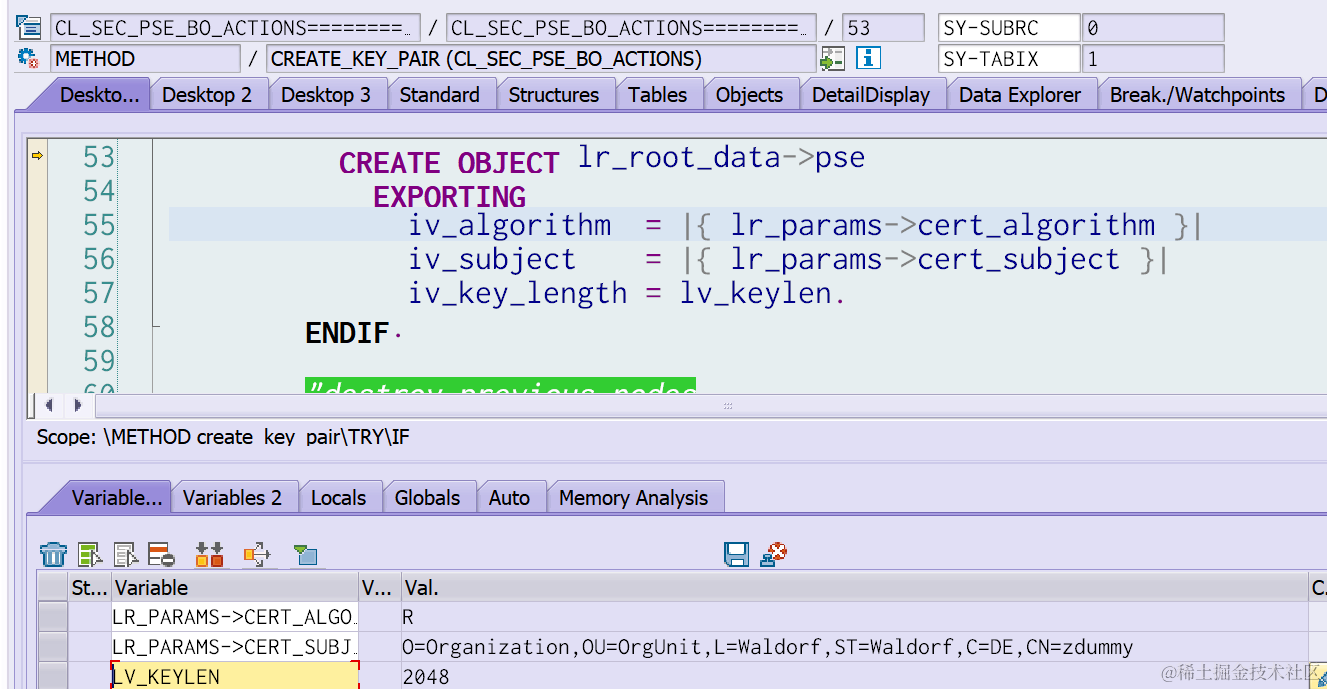Click the editor horizontal scroll left arrow

[48, 406]
